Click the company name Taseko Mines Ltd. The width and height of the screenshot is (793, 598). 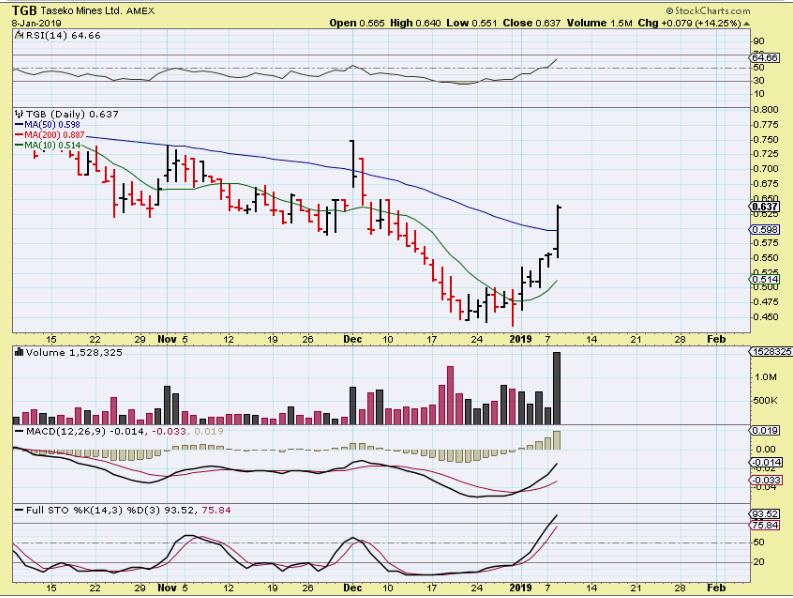click(81, 11)
